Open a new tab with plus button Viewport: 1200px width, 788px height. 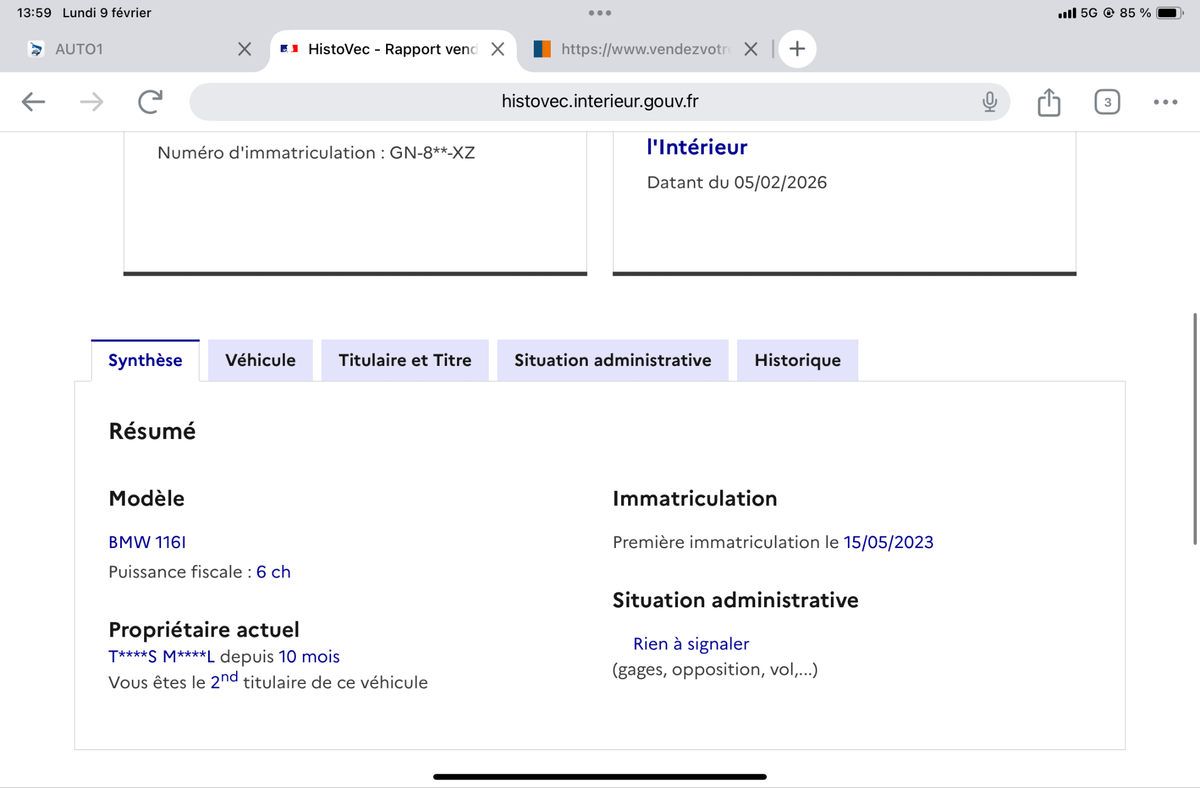[797, 48]
